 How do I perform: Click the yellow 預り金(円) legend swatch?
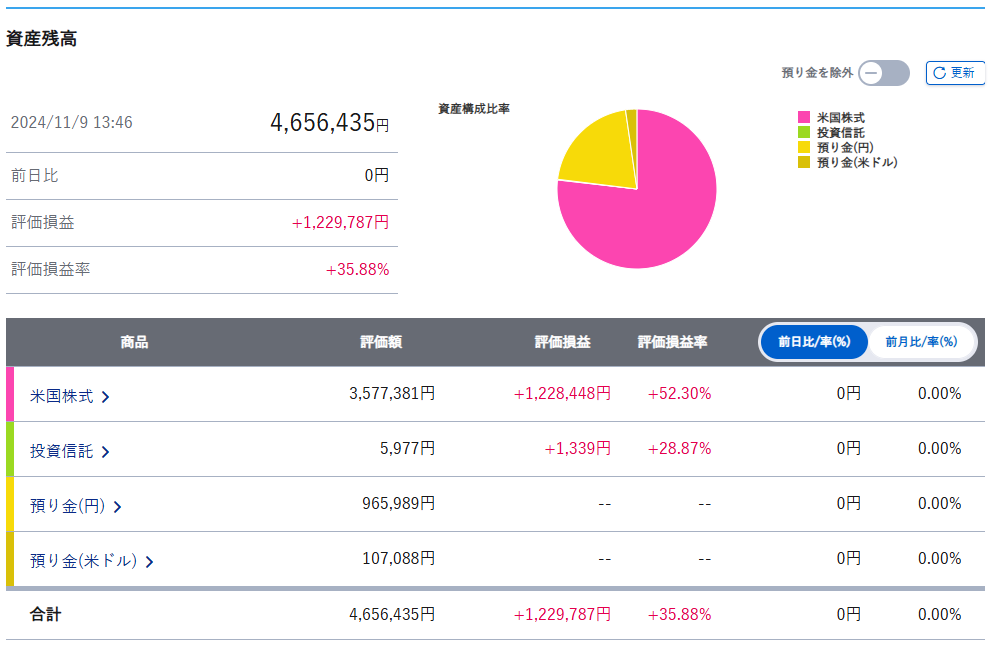point(803,147)
